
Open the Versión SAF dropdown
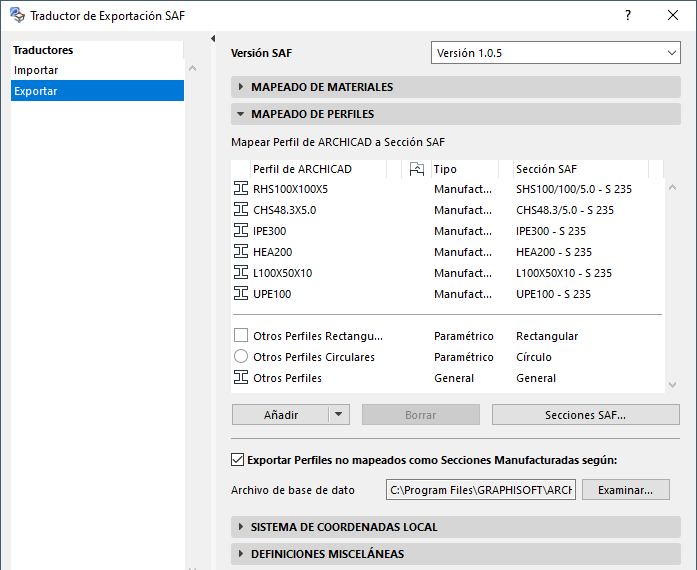556,53
